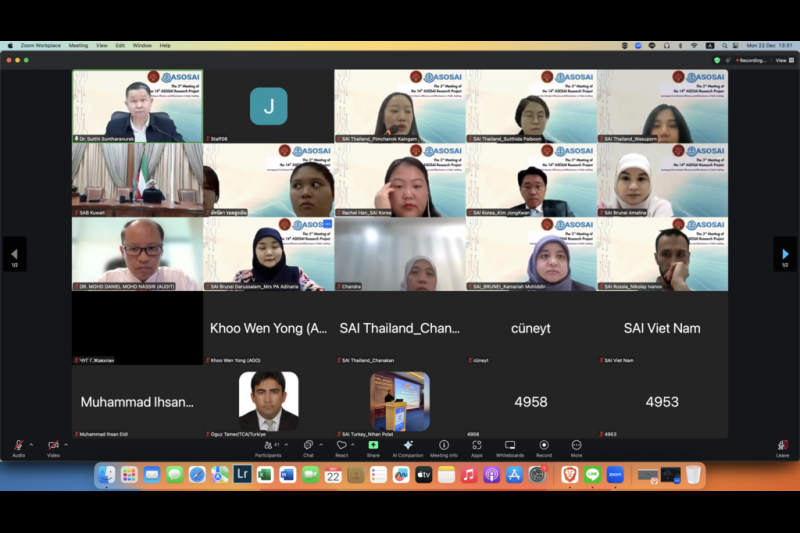
Task: Open the Apps panel
Action: point(477,446)
